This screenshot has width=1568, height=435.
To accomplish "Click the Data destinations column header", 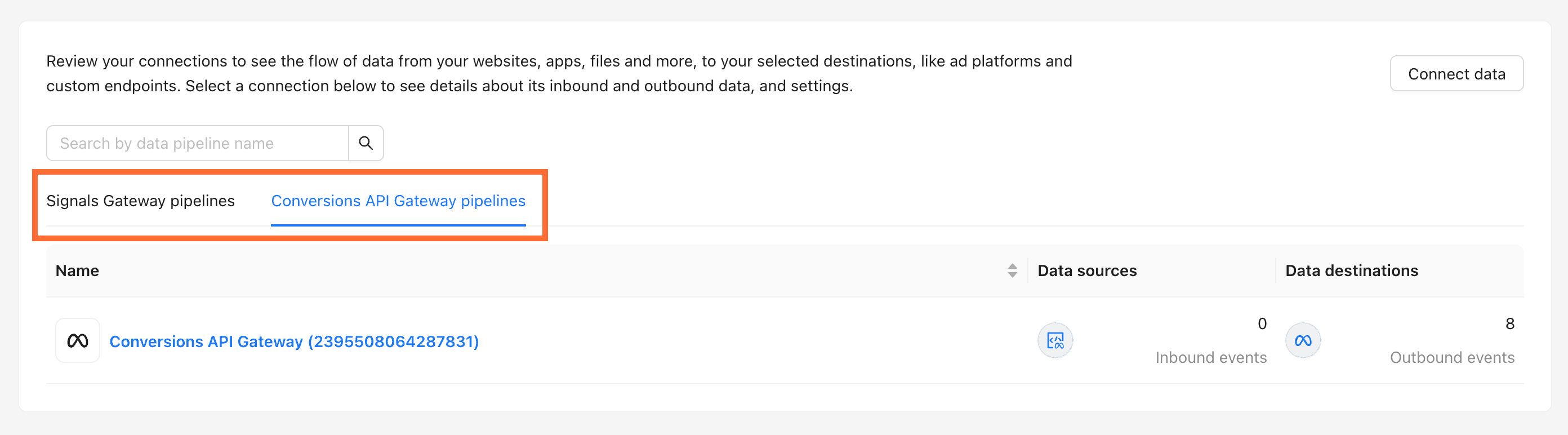I will [1351, 270].
